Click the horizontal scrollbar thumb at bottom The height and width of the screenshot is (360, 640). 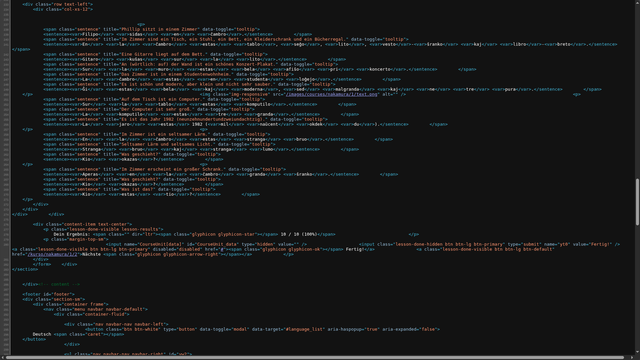click(x=315, y=358)
